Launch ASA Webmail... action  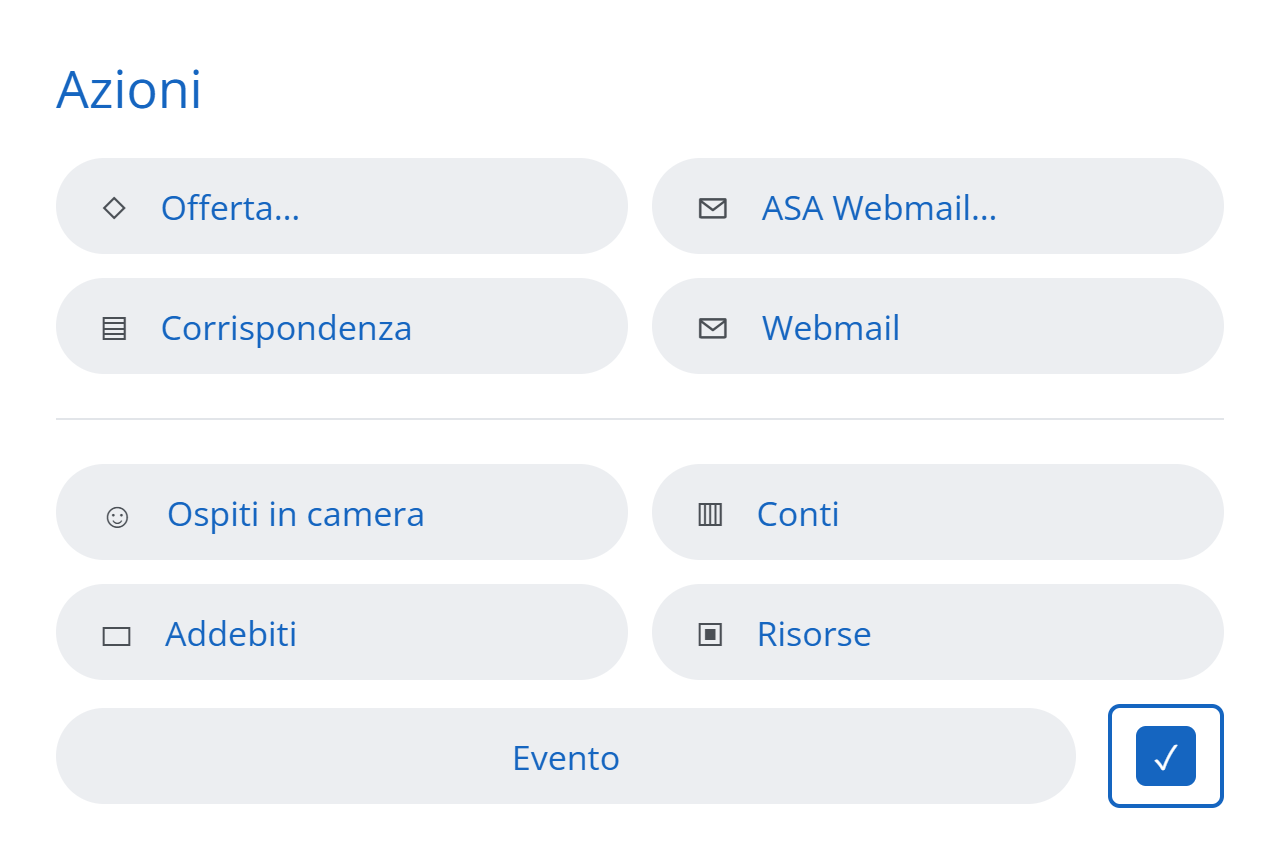(x=938, y=206)
